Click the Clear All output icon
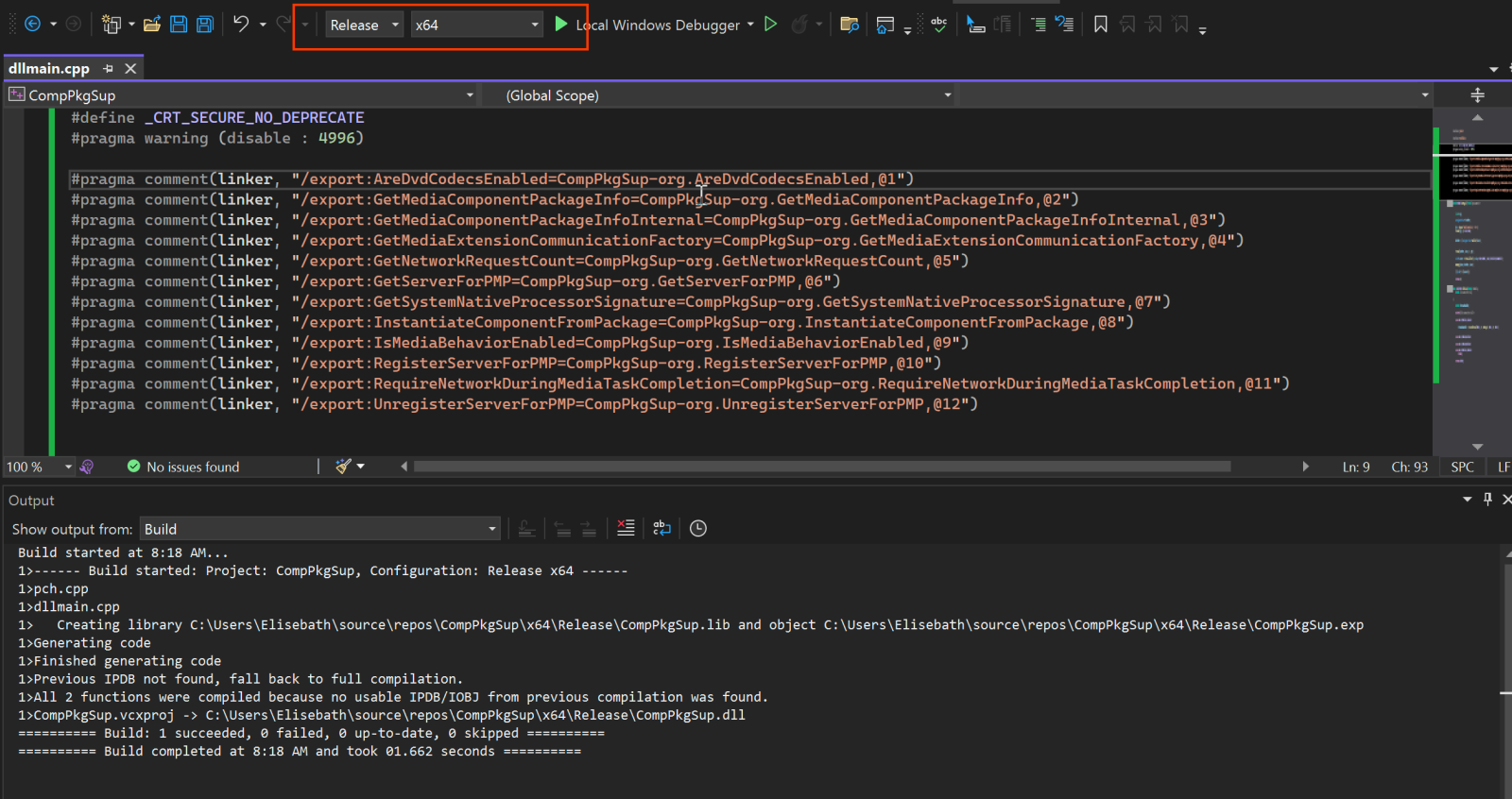 pyautogui.click(x=626, y=529)
